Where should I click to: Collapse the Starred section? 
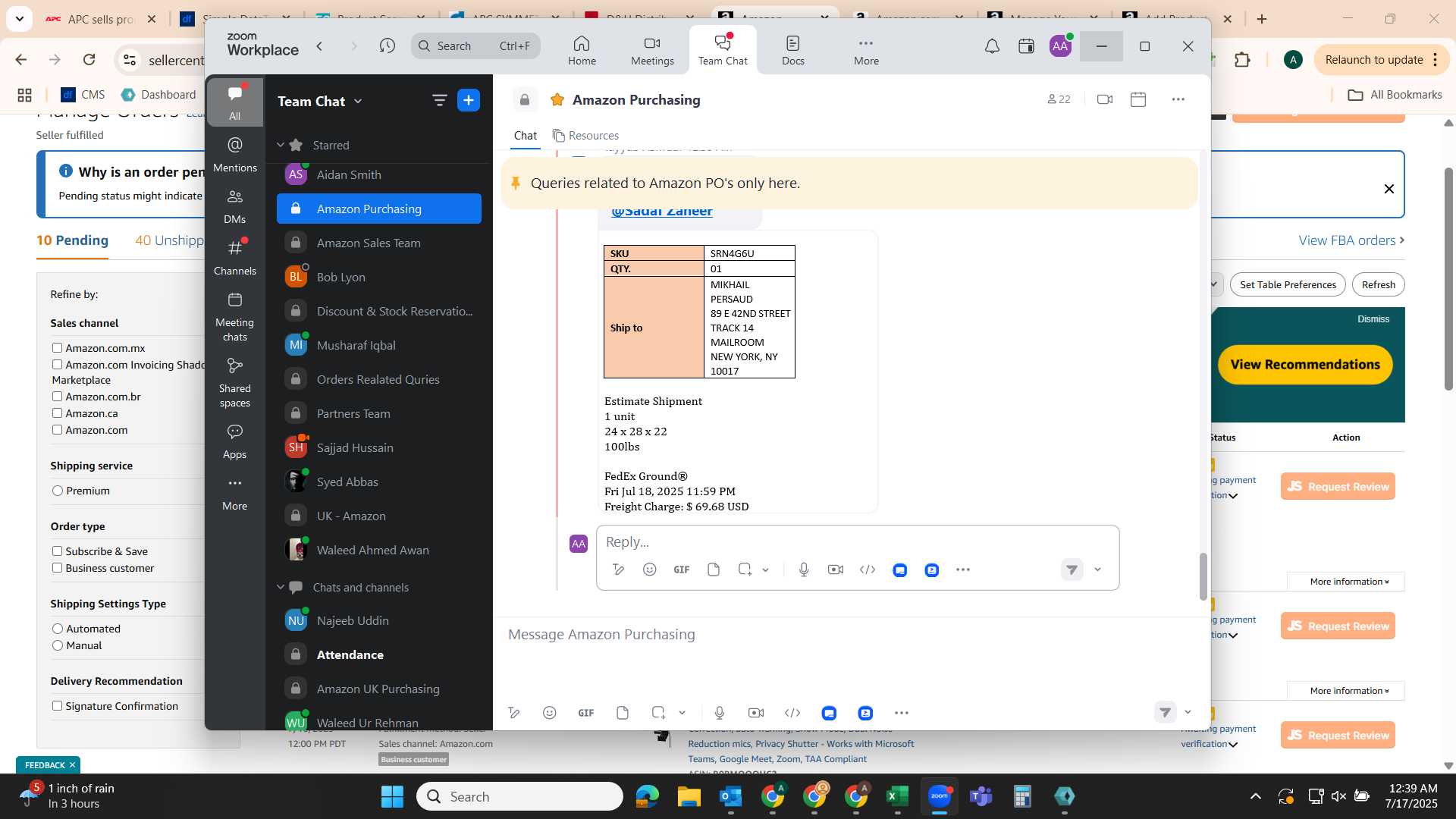click(281, 145)
